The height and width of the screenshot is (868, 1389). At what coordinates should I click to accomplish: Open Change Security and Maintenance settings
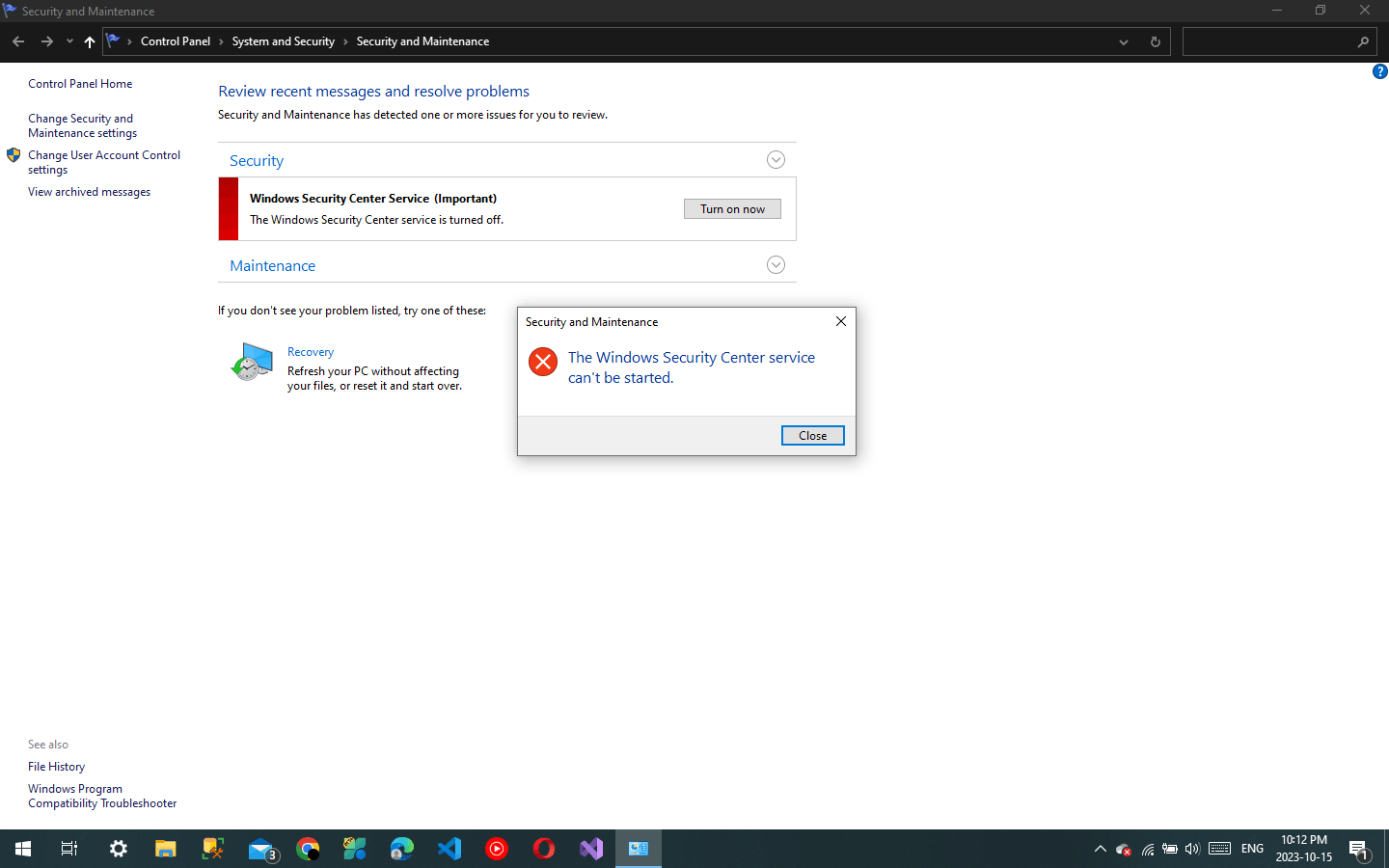coord(83,125)
